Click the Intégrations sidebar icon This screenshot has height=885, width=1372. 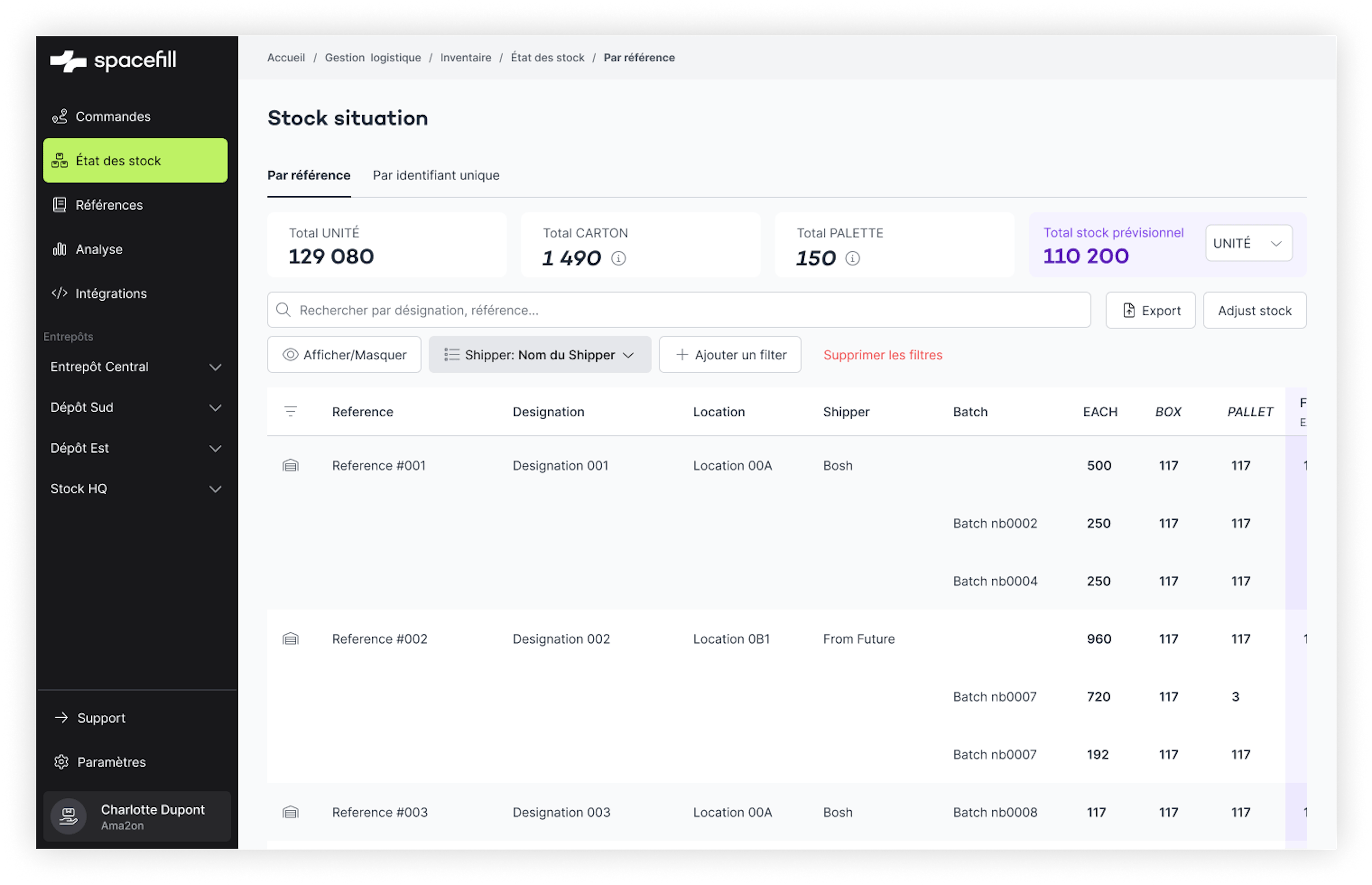tap(60, 293)
